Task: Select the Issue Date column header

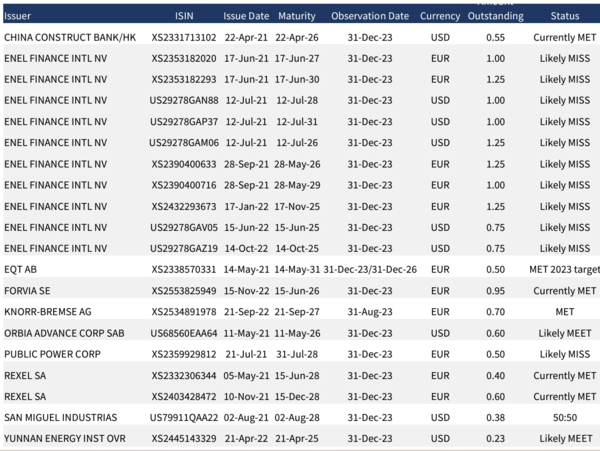Action: pyautogui.click(x=245, y=16)
